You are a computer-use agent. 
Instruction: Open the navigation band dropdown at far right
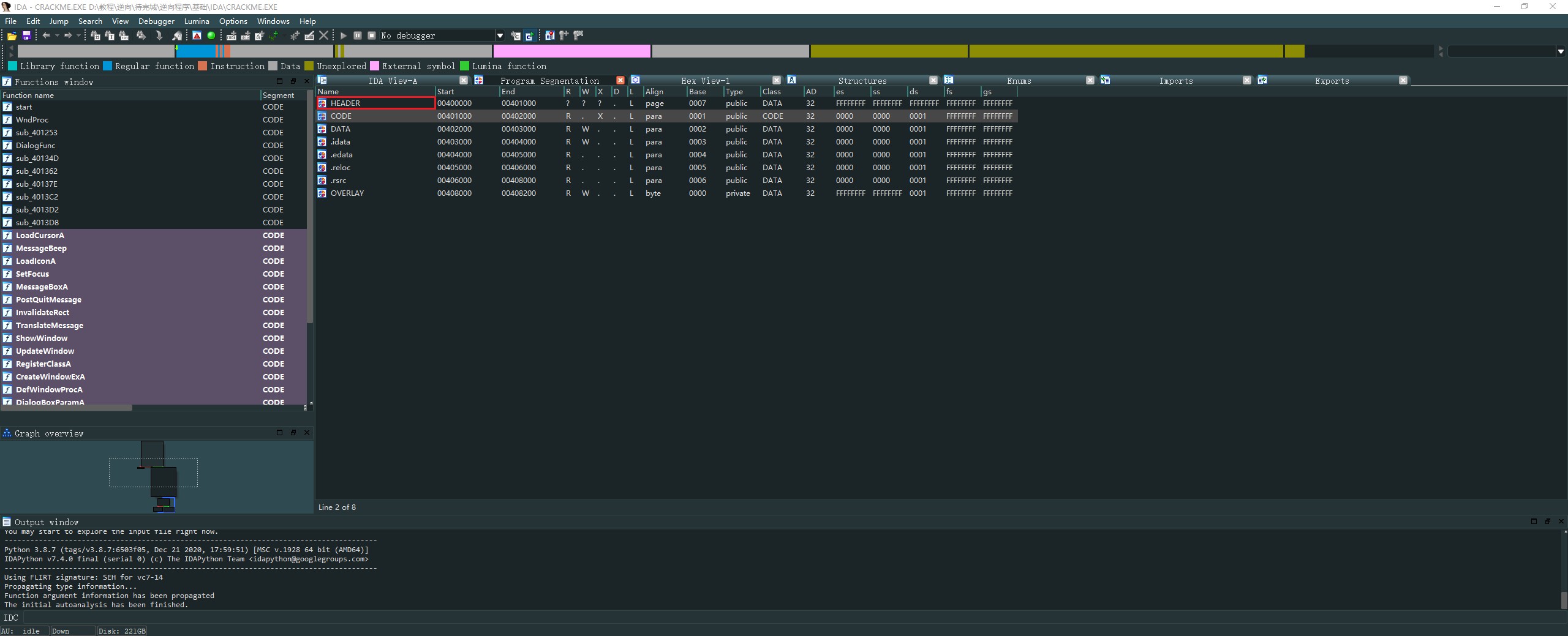click(1561, 51)
